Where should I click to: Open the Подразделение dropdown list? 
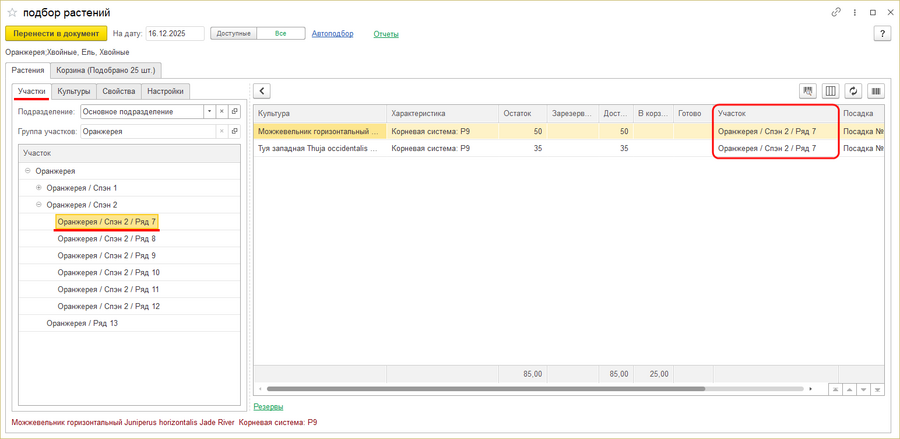209,112
